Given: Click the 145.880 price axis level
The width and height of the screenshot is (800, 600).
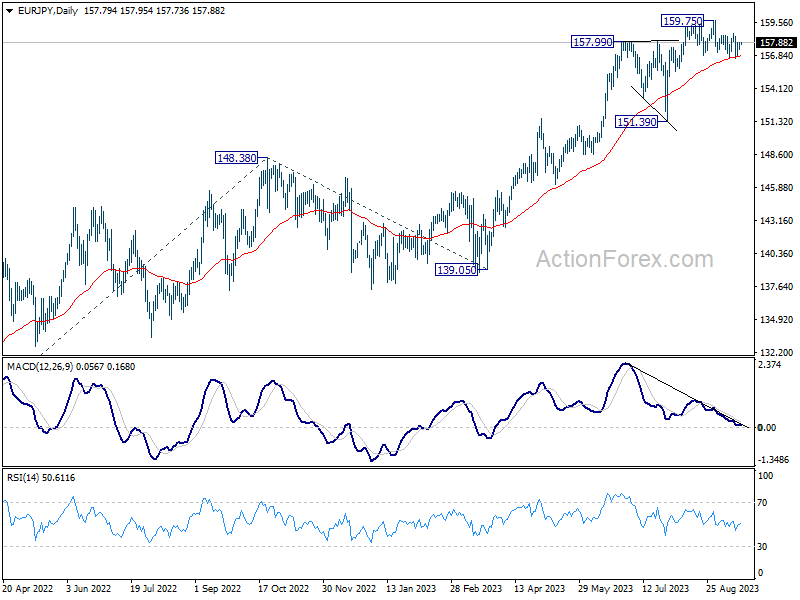Looking at the screenshot, I should [x=777, y=188].
